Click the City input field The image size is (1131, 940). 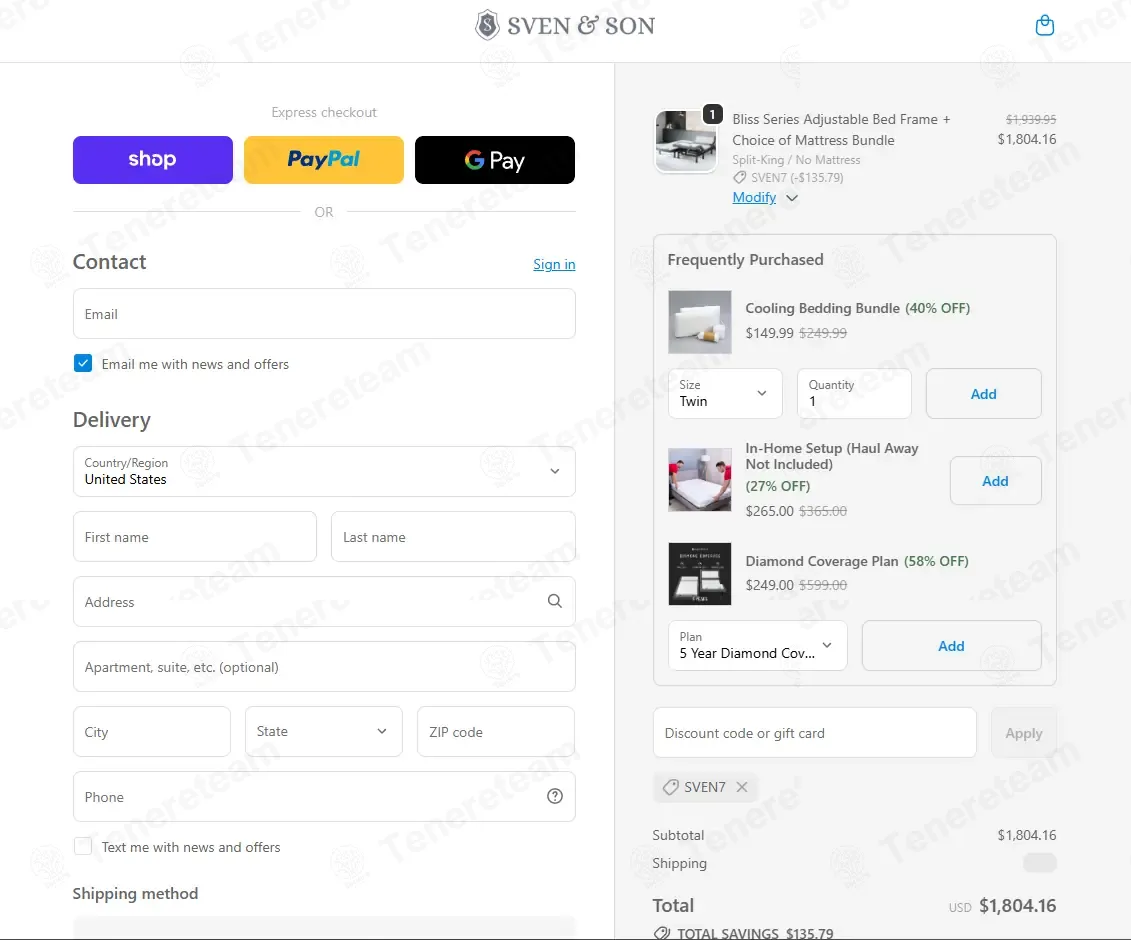click(151, 732)
